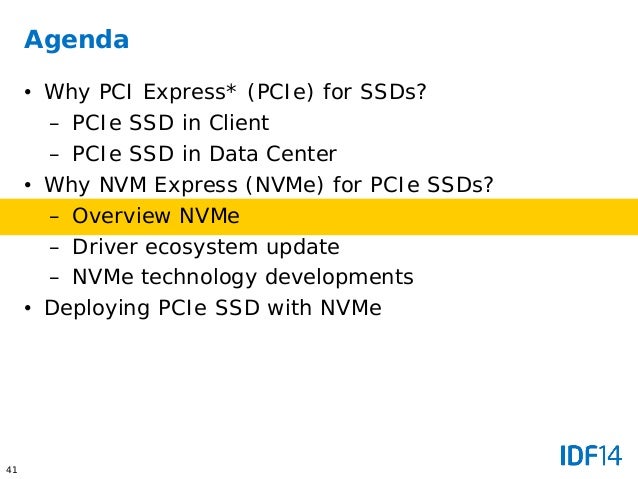
Task: Click 'Driver ecosystem update' sub-item
Action: [x=205, y=247]
